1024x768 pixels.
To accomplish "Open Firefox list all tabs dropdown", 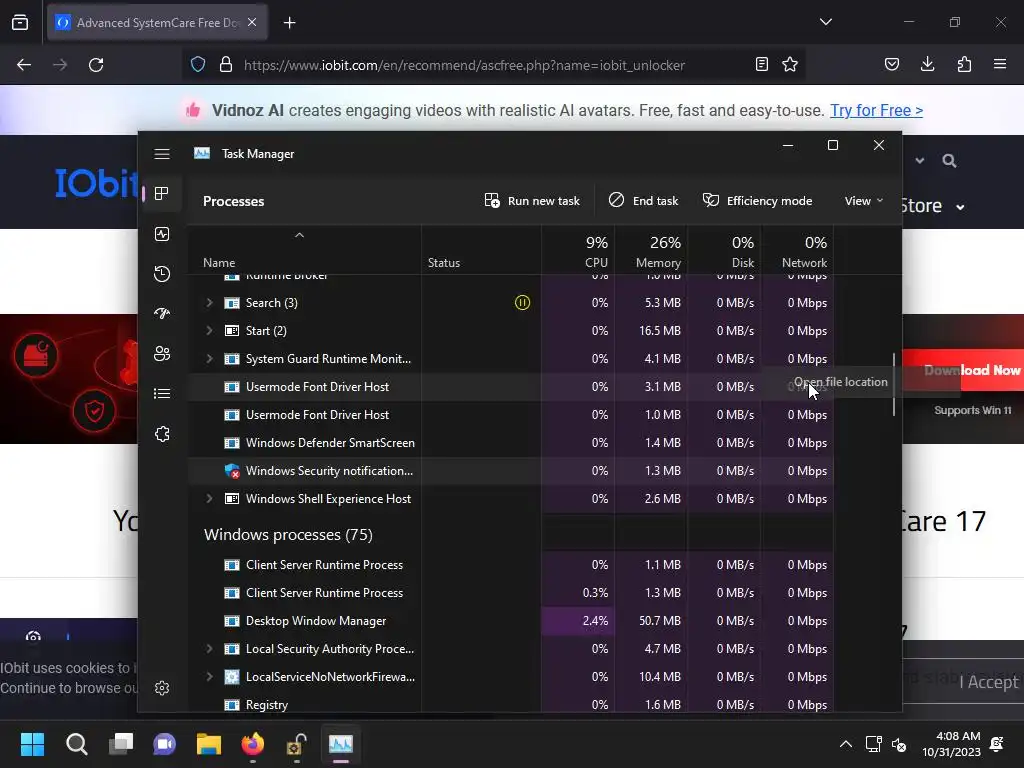I will pos(826,22).
